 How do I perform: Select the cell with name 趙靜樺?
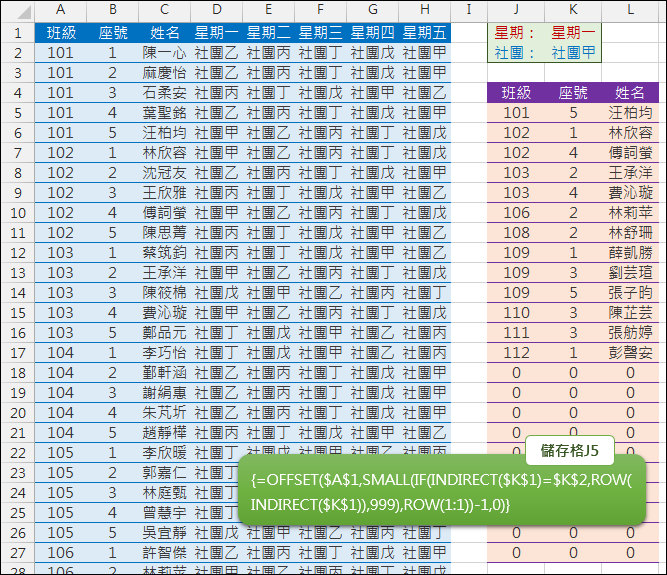[165, 433]
